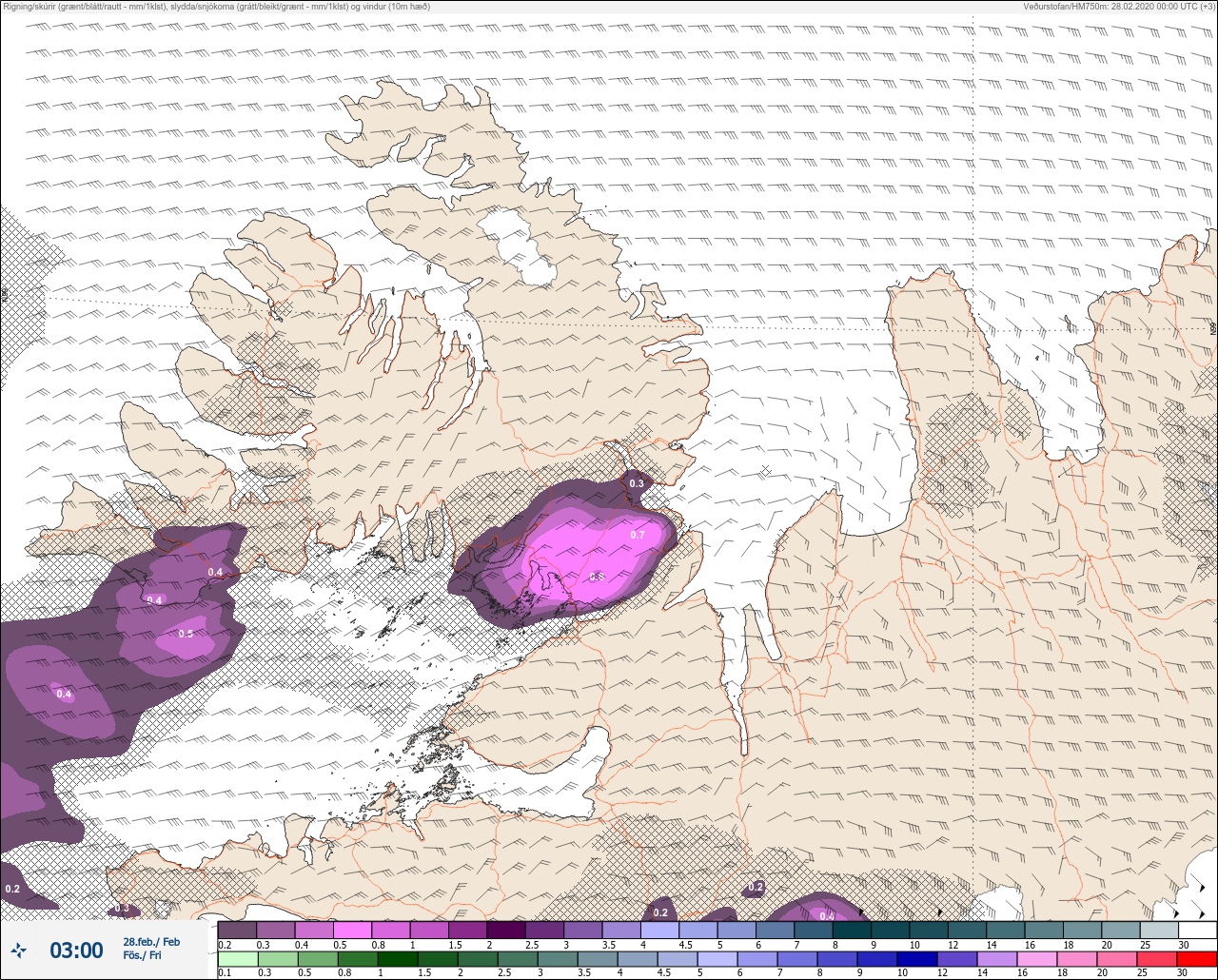Click the 03:00 forecast time label
The width and height of the screenshot is (1218, 980).
pos(76,951)
